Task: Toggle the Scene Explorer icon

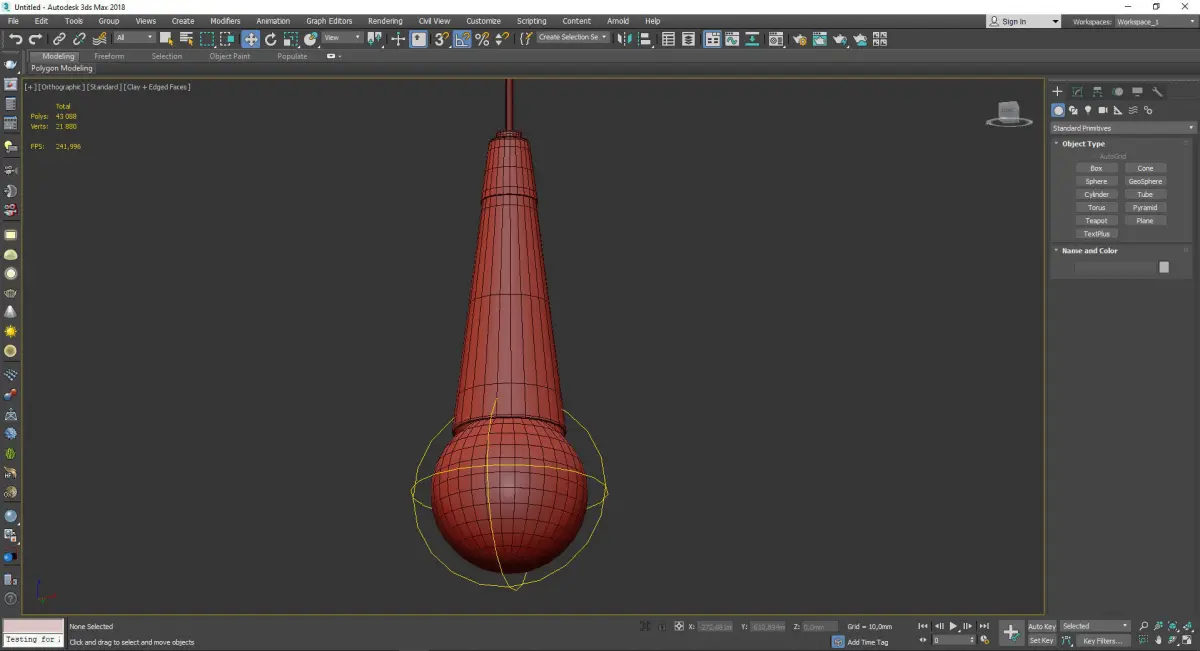Action: point(668,39)
